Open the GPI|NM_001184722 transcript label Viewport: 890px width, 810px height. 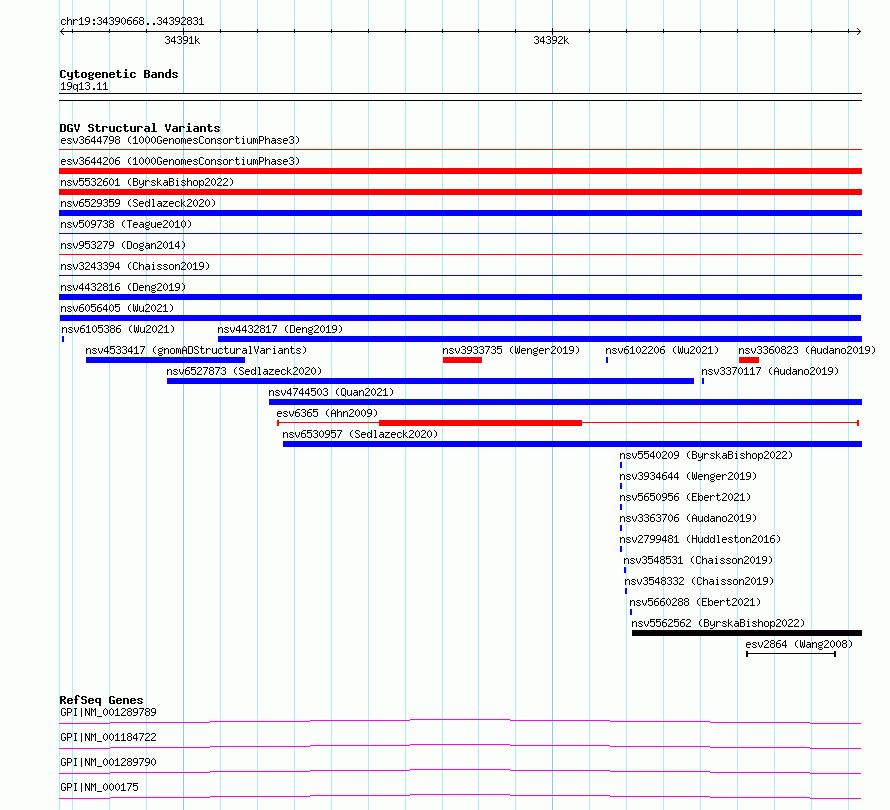[108, 737]
